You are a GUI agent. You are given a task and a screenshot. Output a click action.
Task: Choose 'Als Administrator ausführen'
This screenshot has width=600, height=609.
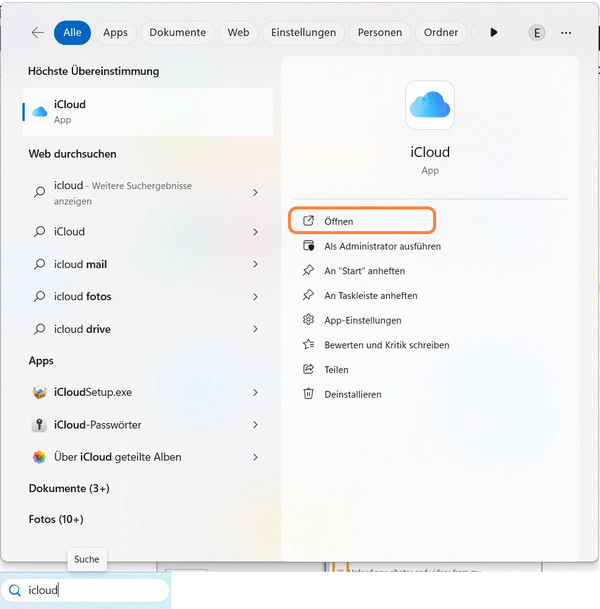pyautogui.click(x=383, y=246)
